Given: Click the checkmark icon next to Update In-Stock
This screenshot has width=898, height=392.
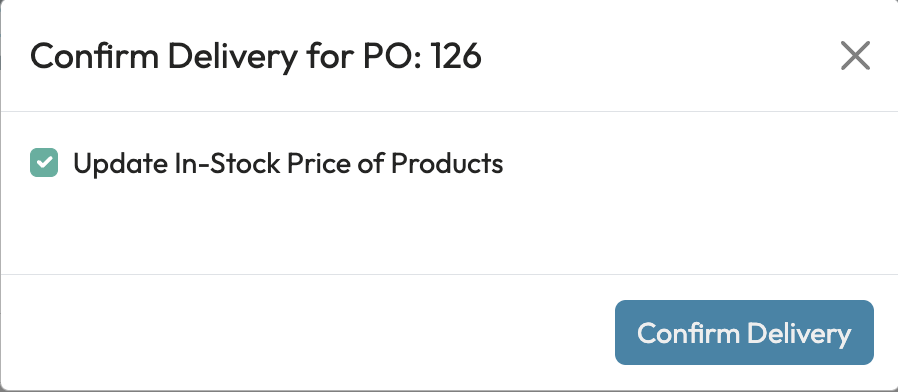Looking at the screenshot, I should tap(44, 163).
